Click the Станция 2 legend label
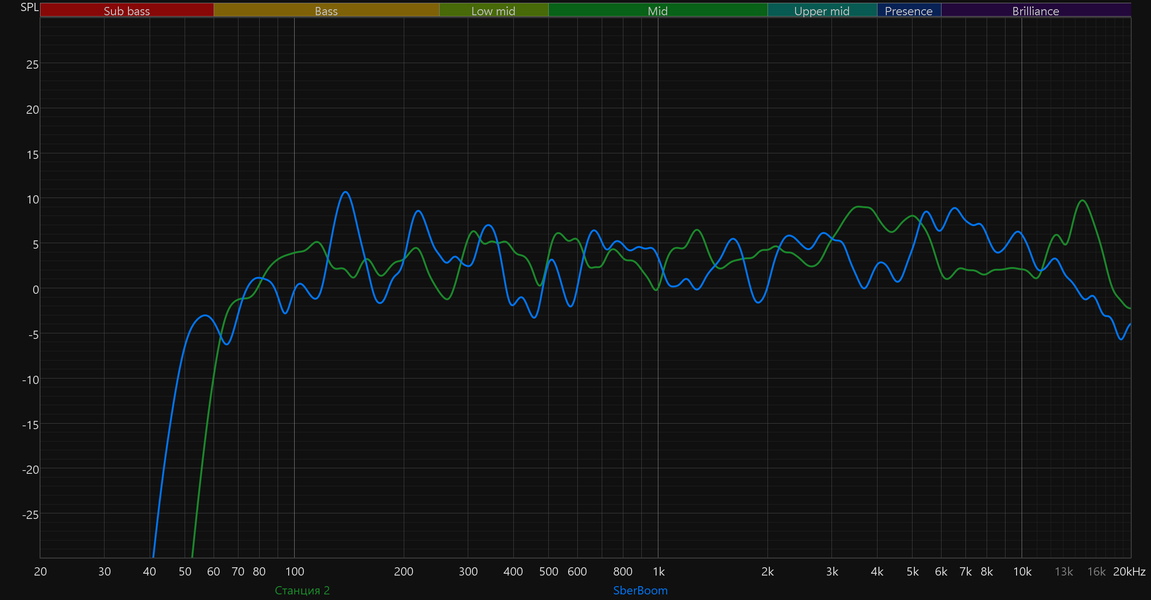 [302, 590]
